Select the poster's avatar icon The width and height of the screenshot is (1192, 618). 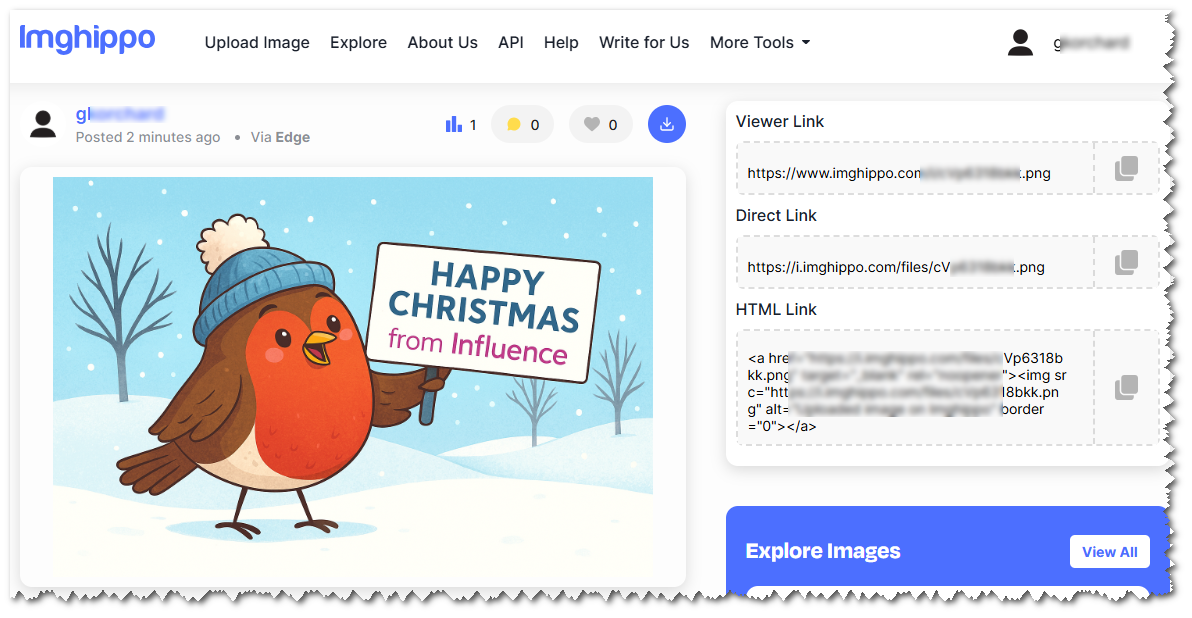(x=43, y=124)
